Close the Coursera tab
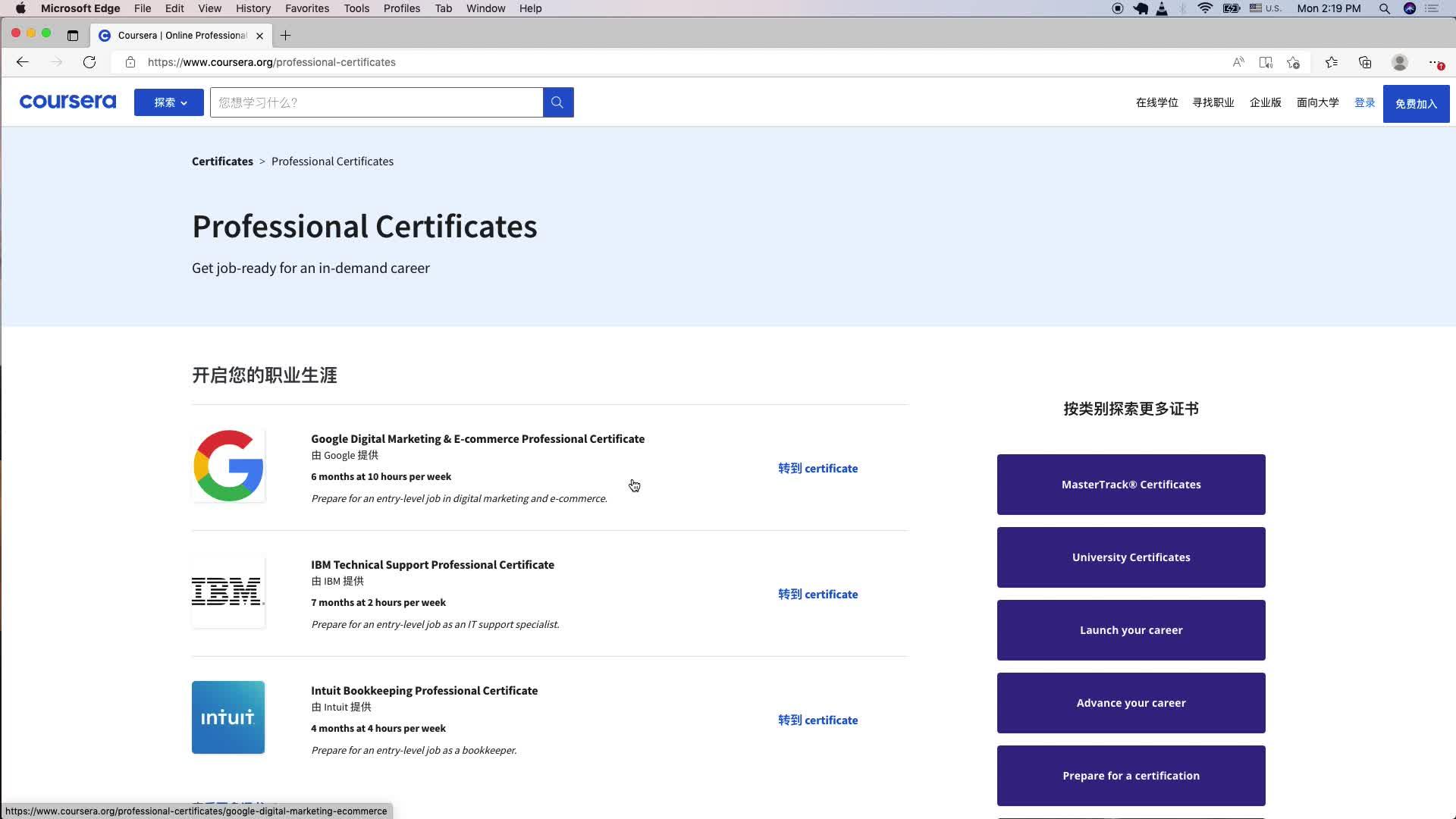 (x=260, y=36)
